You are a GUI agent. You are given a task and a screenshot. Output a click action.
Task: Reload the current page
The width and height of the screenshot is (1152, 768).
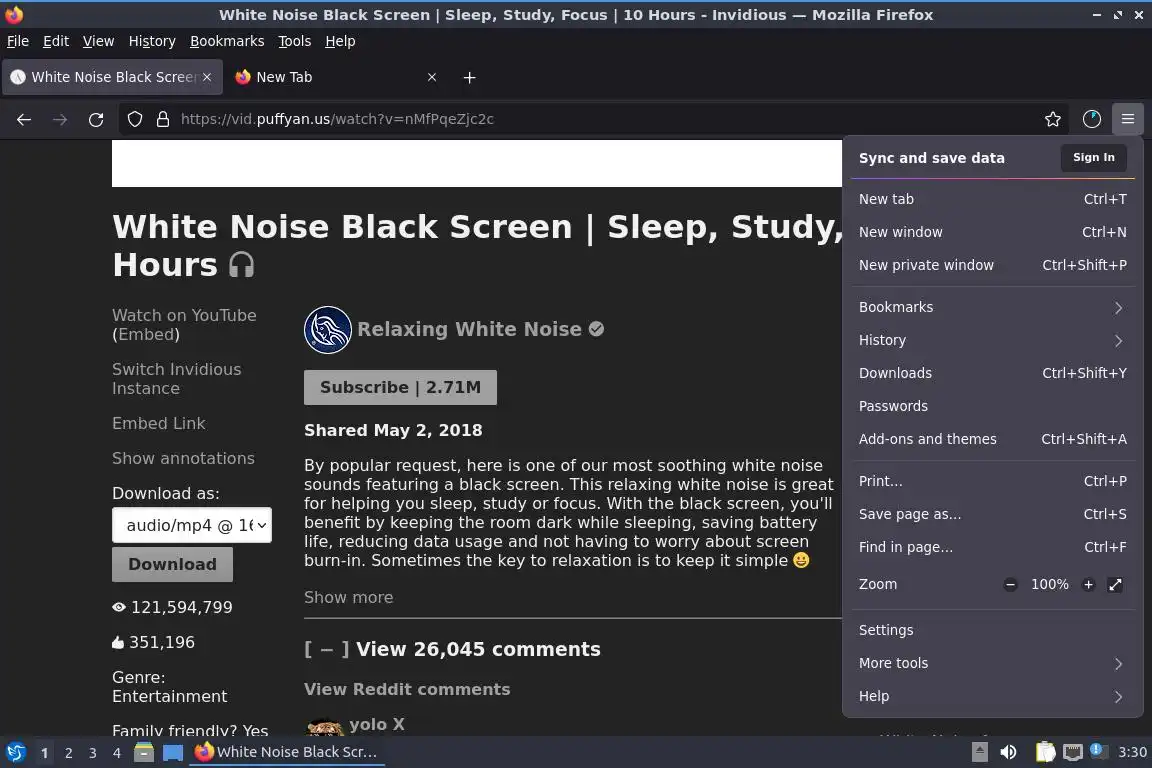[x=96, y=119]
